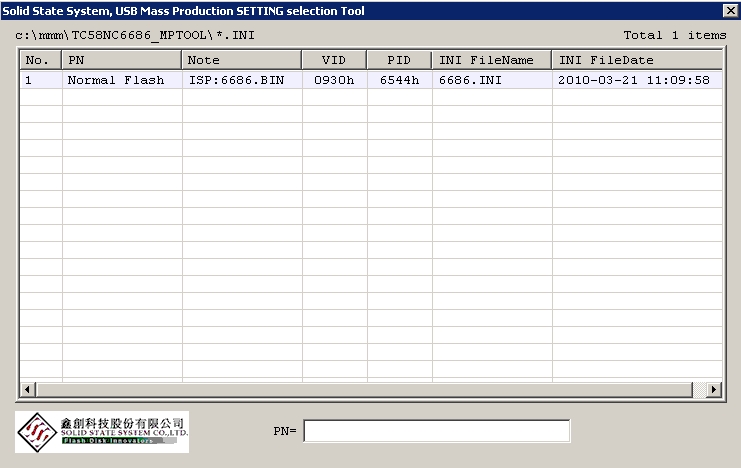Select row number 1 cell

(41, 80)
